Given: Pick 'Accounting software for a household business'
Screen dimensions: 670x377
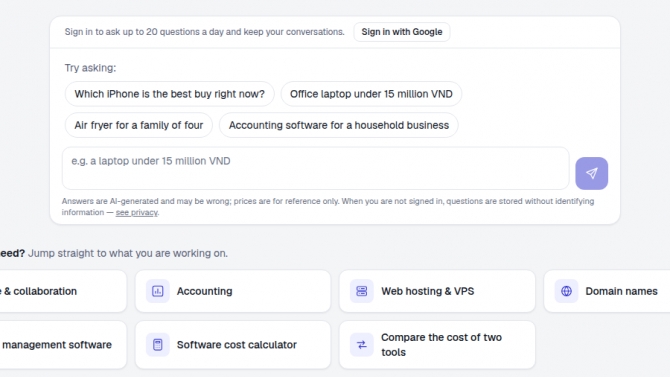Looking at the screenshot, I should [x=339, y=125].
